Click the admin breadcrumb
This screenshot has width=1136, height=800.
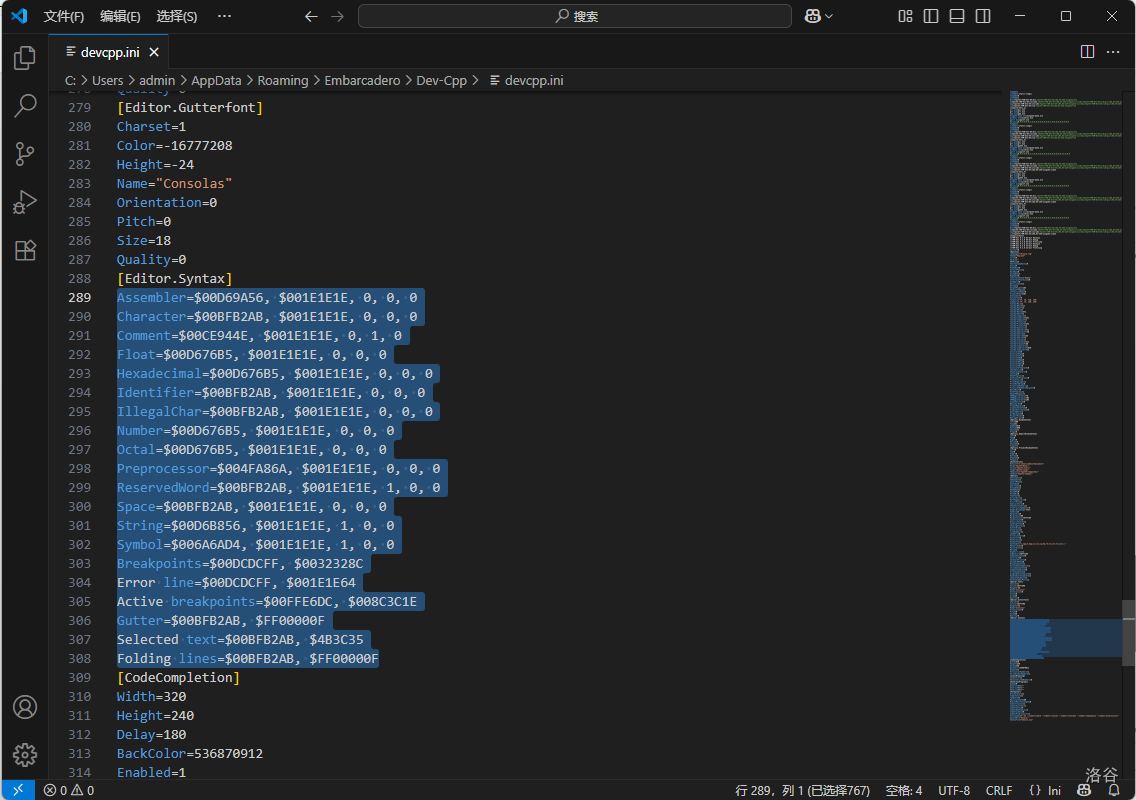tap(157, 80)
